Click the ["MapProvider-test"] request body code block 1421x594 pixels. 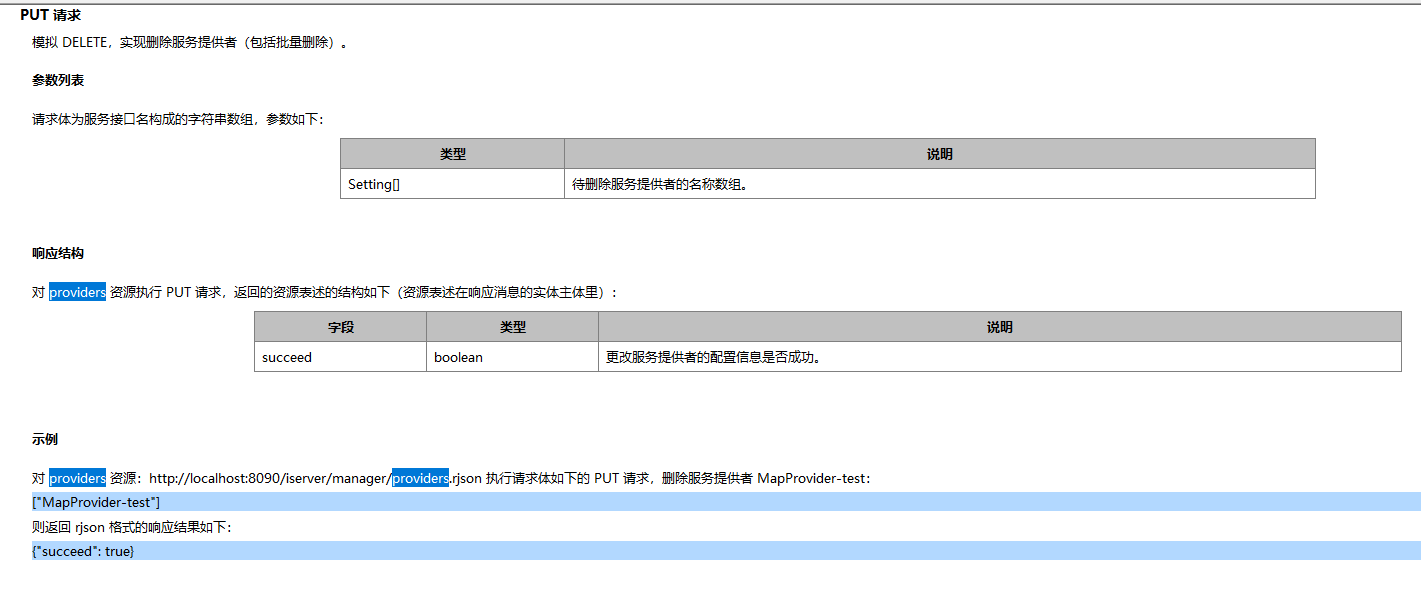click(96, 502)
